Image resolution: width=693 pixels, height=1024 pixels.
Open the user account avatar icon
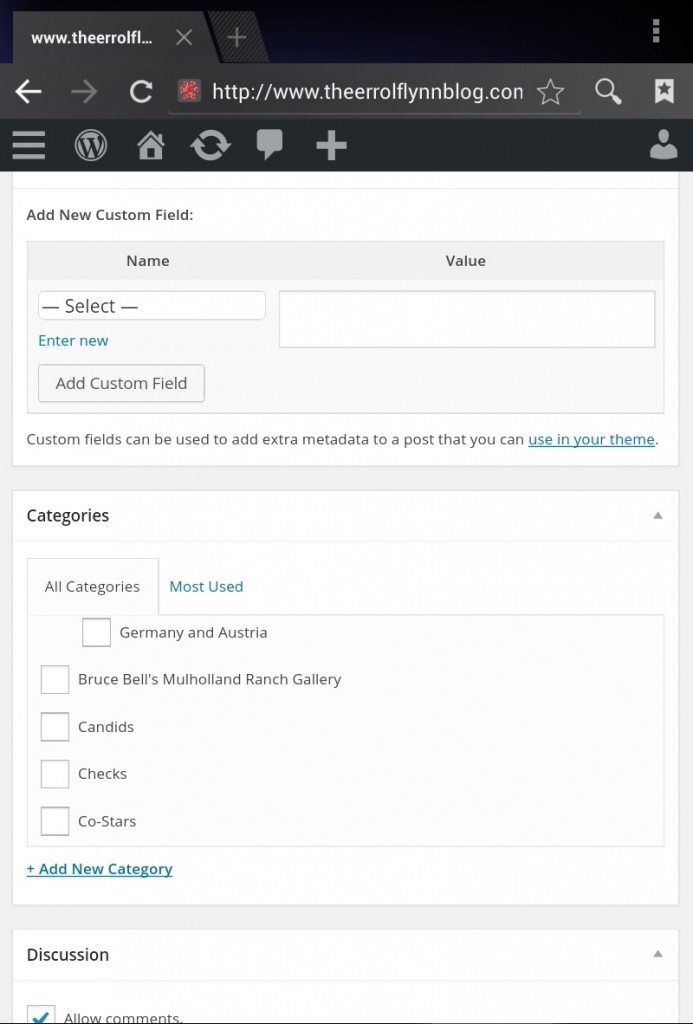pyautogui.click(x=663, y=146)
